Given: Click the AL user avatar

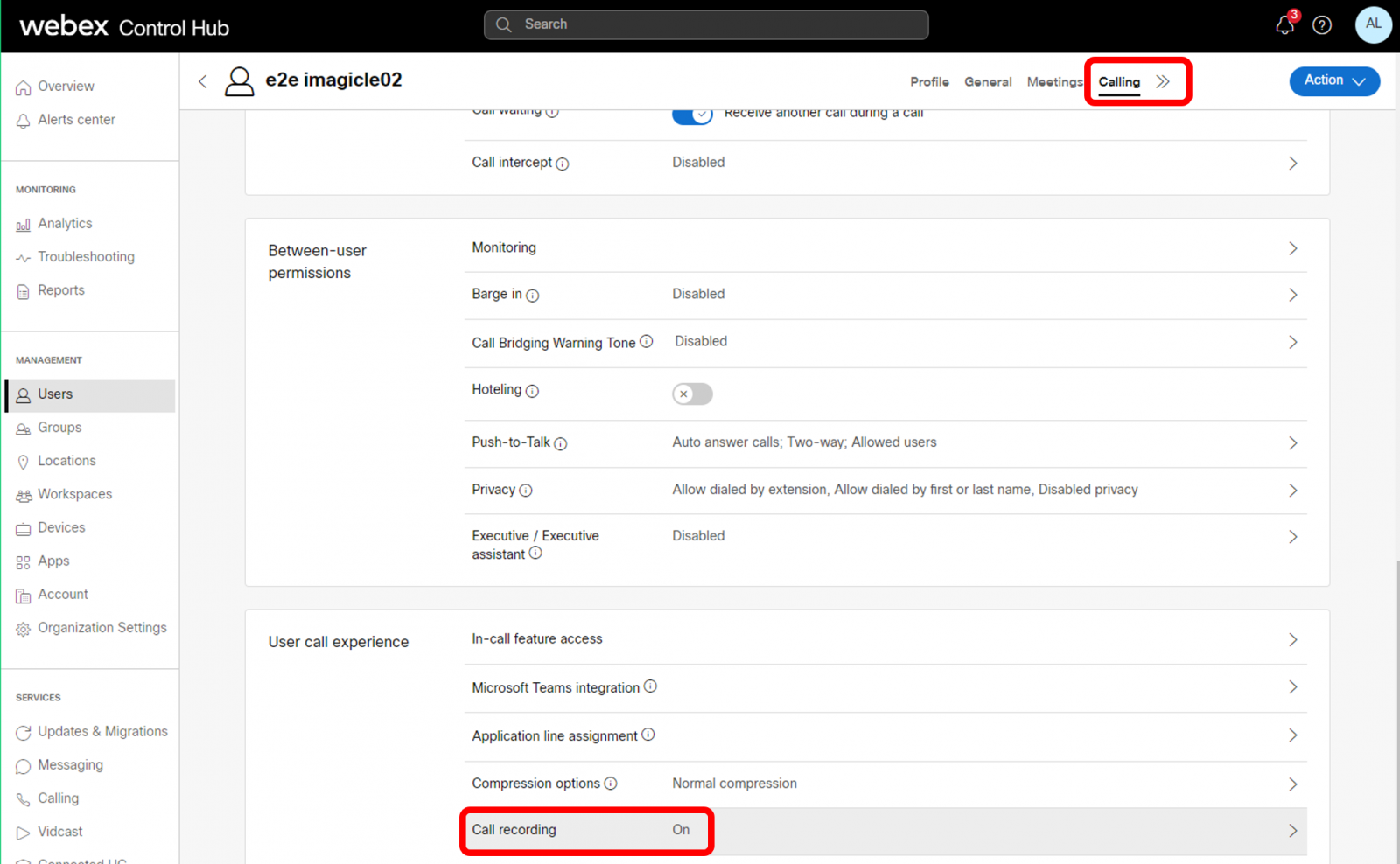Looking at the screenshot, I should 1372,24.
